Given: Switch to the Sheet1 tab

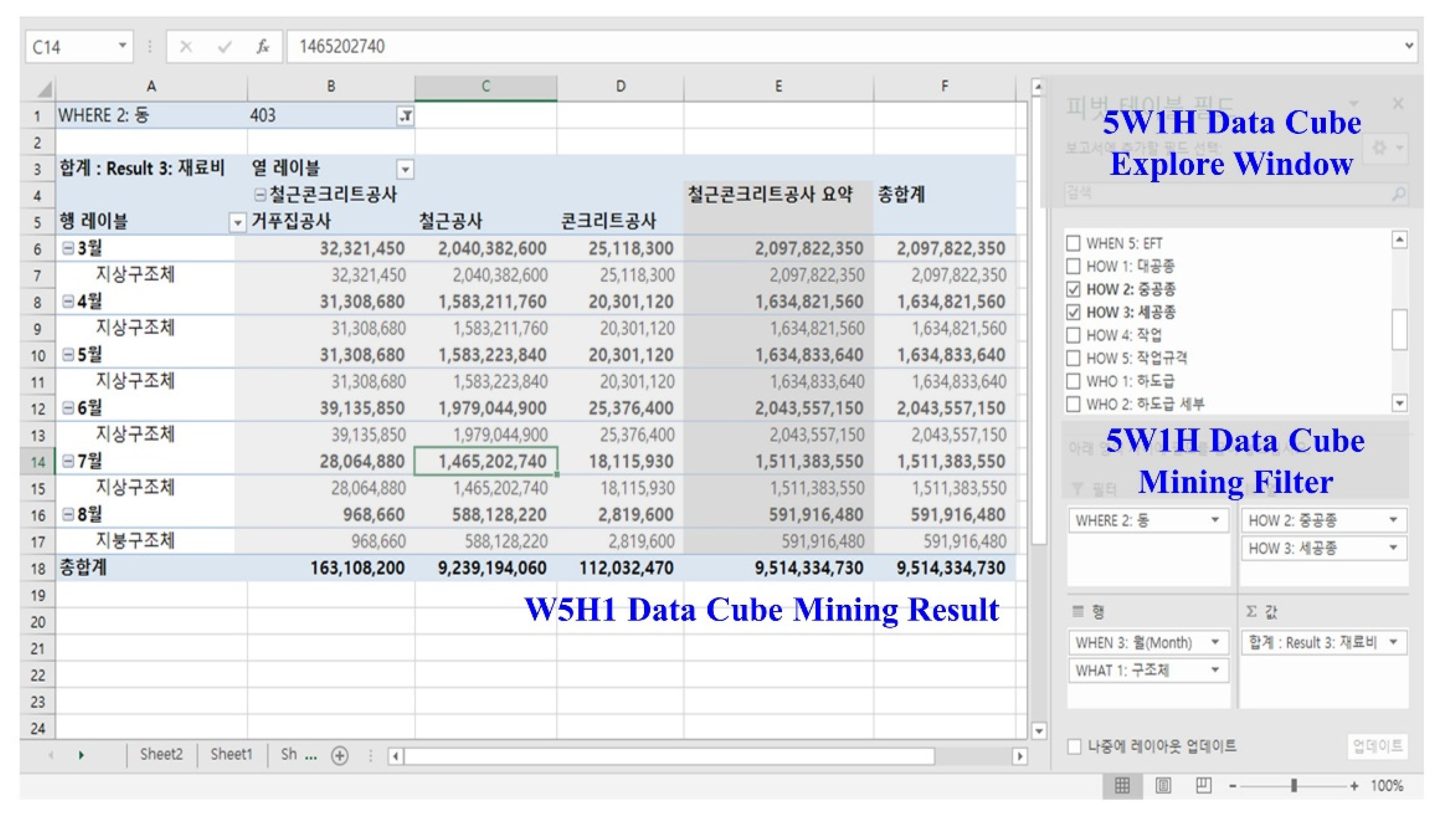Looking at the screenshot, I should coord(231,754).
